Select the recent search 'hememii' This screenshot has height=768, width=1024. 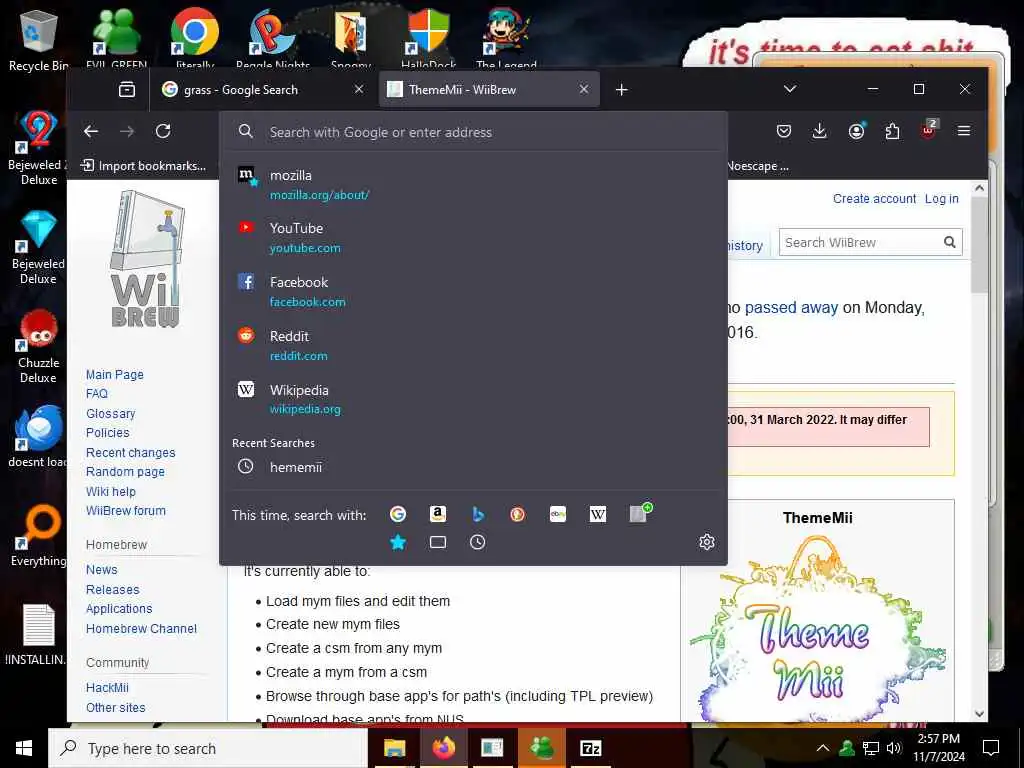473,467
